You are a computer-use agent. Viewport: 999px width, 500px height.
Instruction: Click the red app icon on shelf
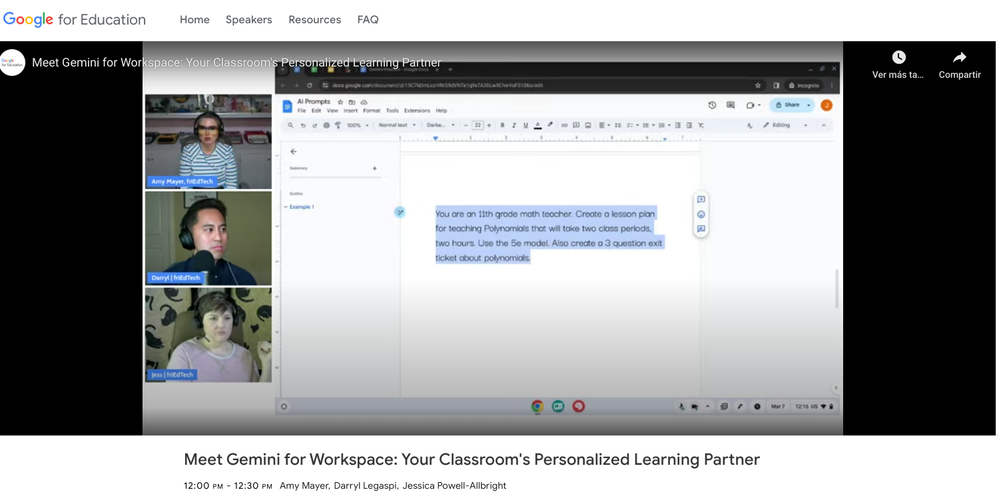[x=579, y=406]
